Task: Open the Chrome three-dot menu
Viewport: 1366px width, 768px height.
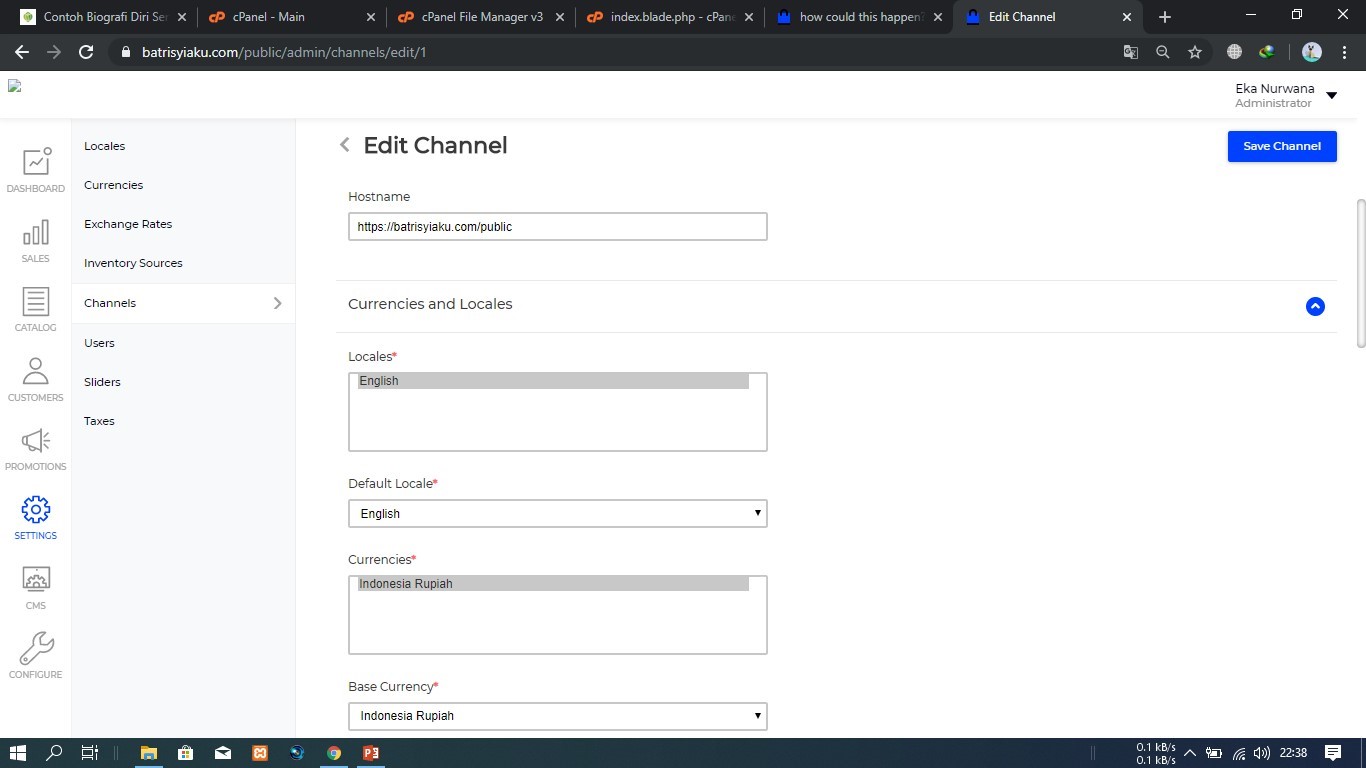Action: pyautogui.click(x=1343, y=52)
